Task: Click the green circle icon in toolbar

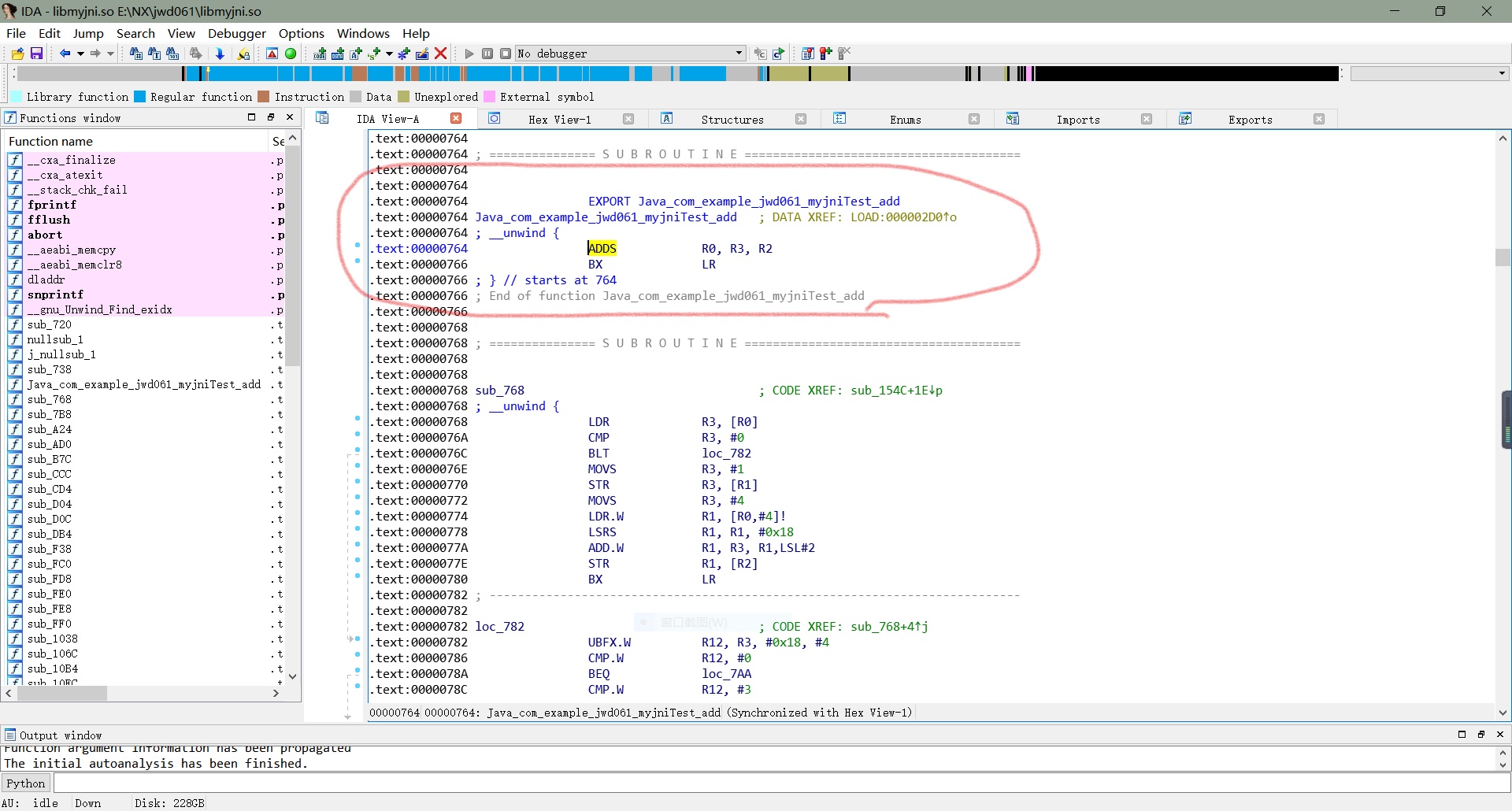Action: (x=291, y=54)
